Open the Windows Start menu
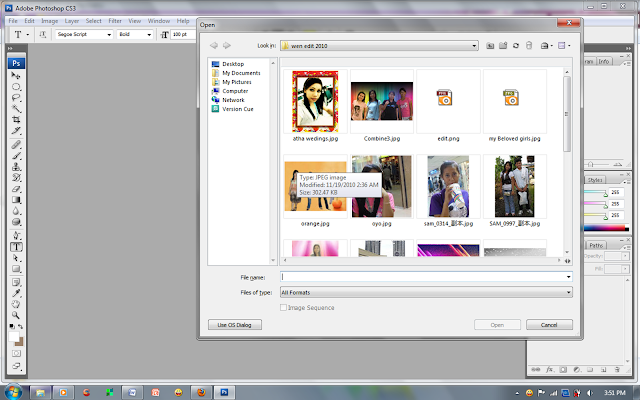 click(x=13, y=392)
